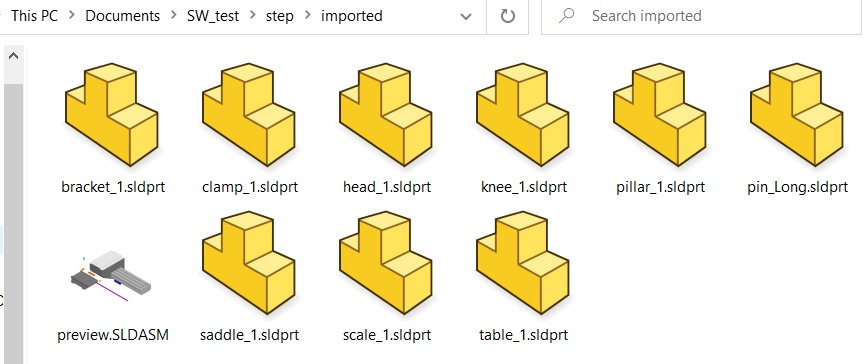Select the knee_1.sldprt part icon

click(522, 115)
